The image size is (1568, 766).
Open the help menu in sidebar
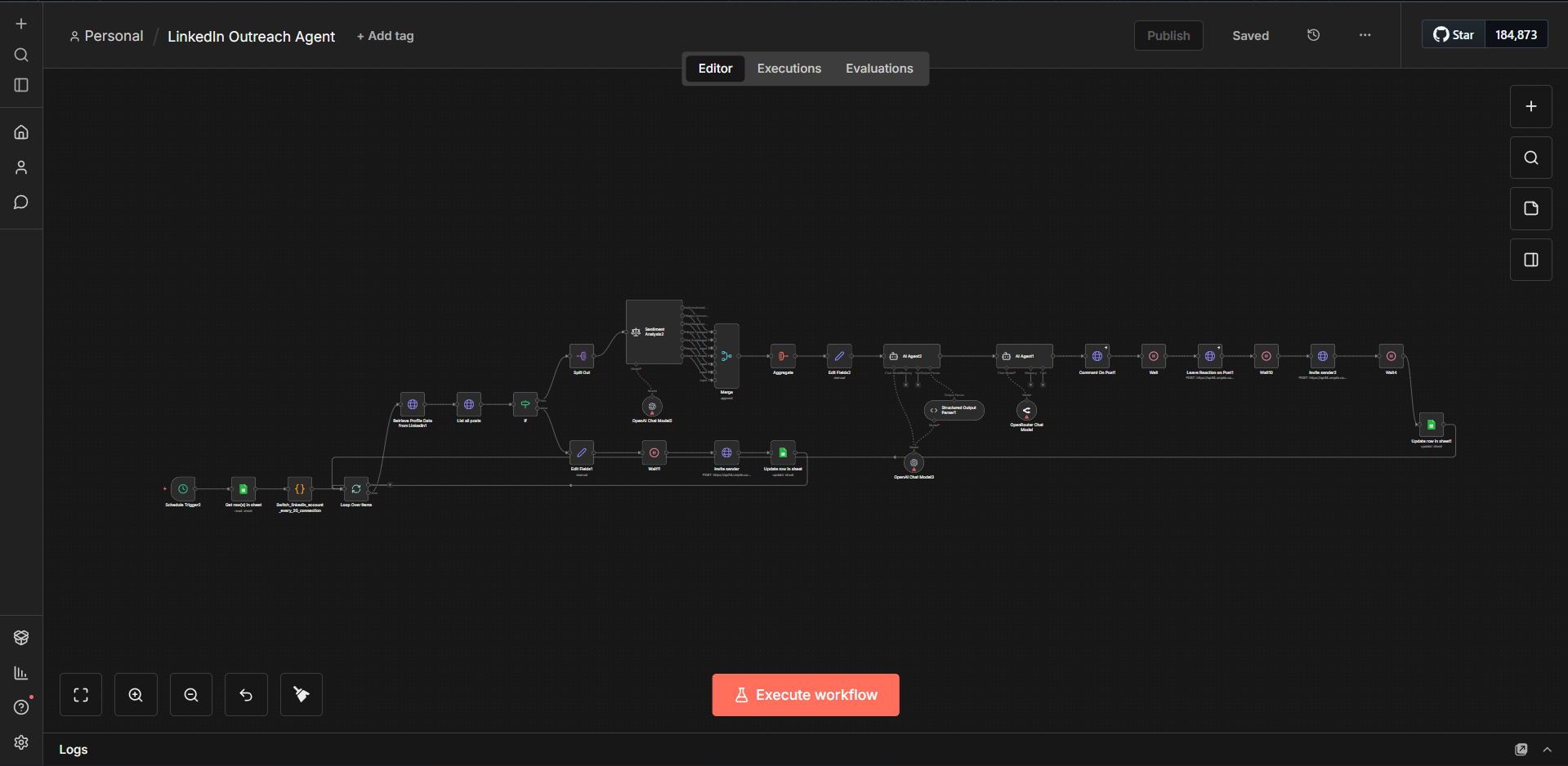(x=21, y=707)
